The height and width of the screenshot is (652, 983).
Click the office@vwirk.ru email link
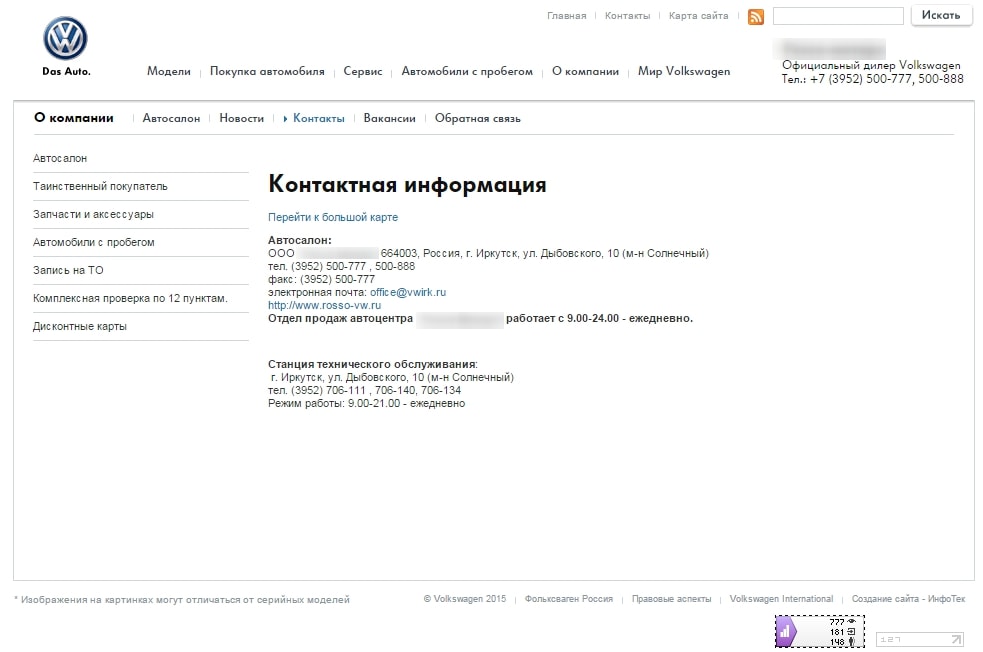408,292
